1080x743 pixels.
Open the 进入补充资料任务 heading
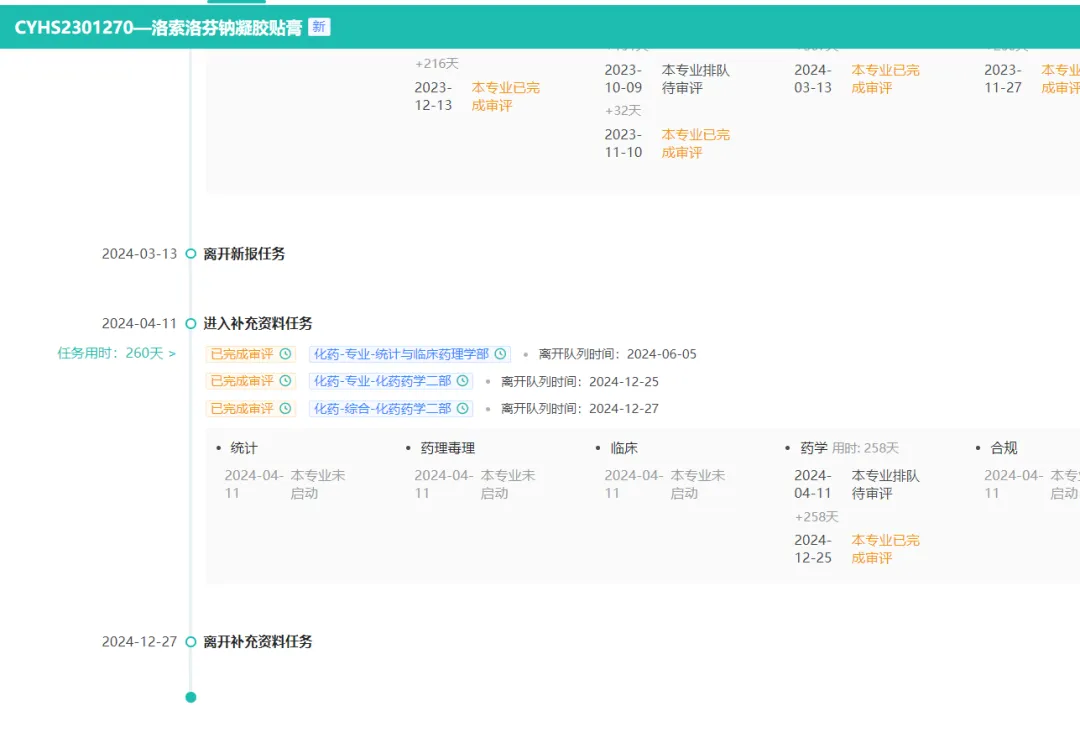[258, 323]
